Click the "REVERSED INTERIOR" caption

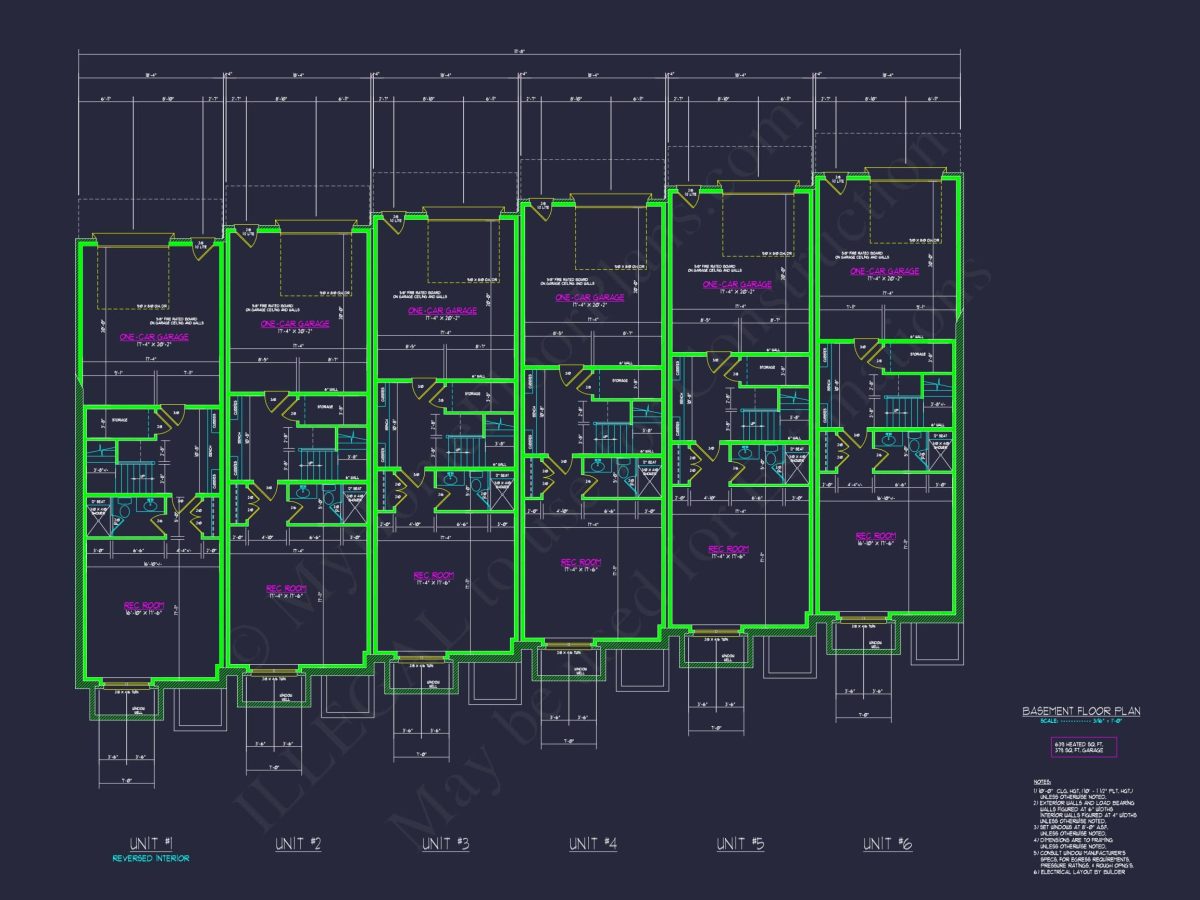(x=150, y=858)
